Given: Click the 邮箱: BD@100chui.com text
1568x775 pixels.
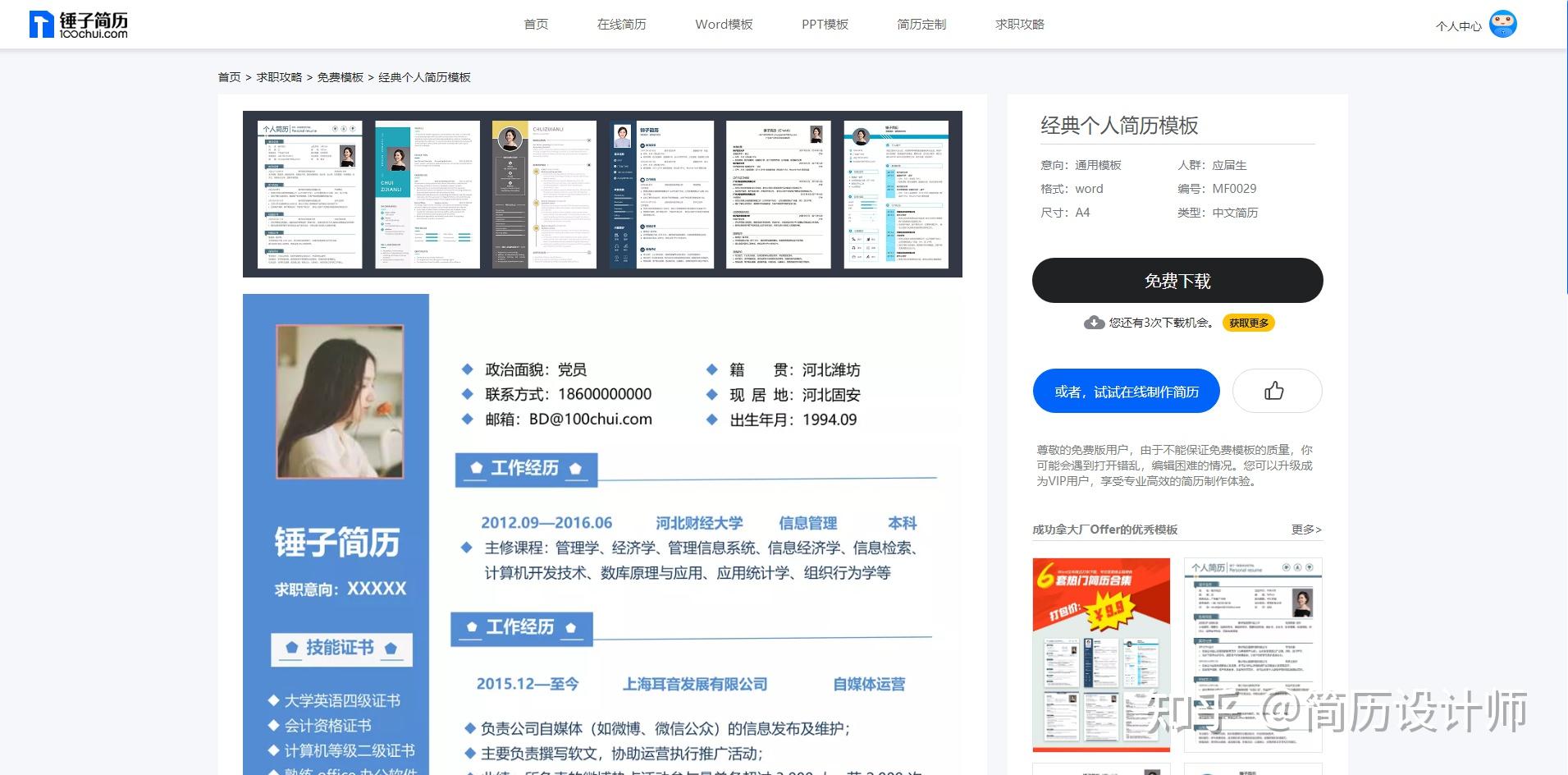Looking at the screenshot, I should point(569,420).
